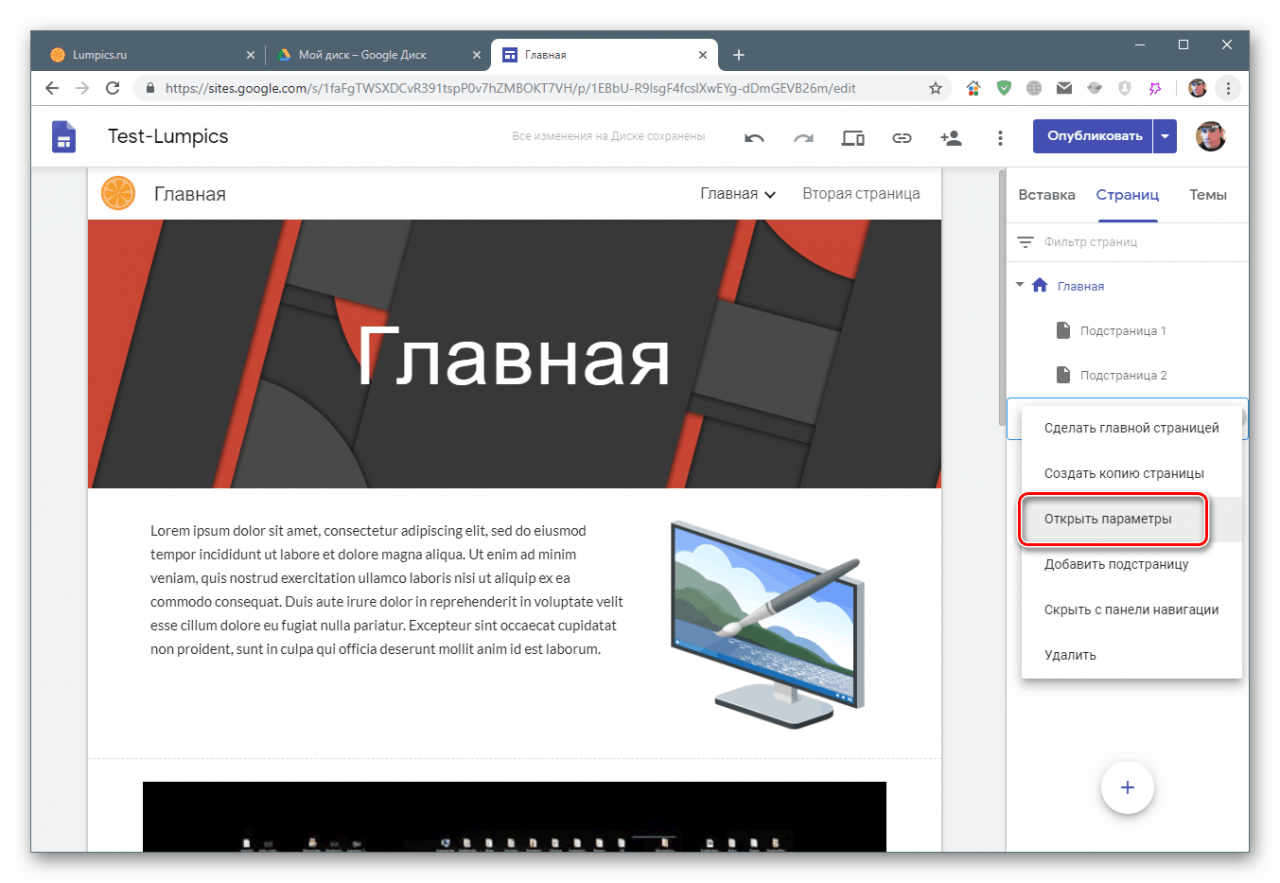
Task: Bookmark this page with the star
Action: pyautogui.click(x=936, y=88)
